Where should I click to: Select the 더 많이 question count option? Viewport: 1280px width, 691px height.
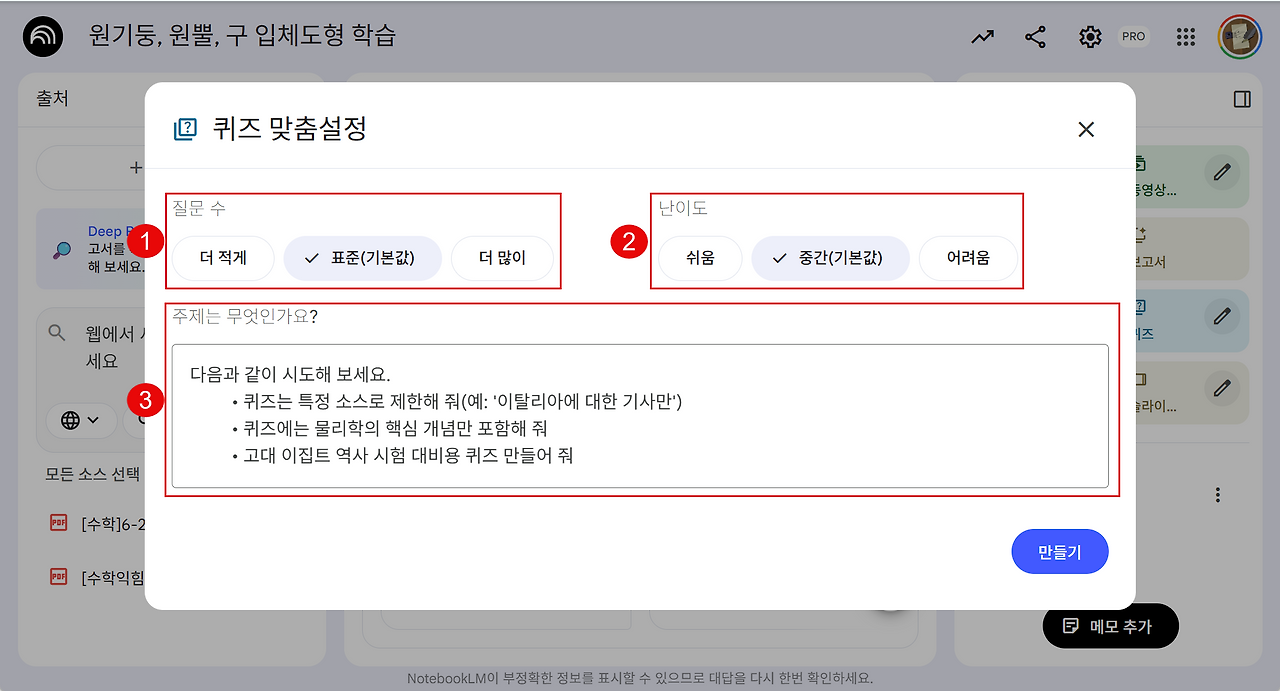point(502,258)
